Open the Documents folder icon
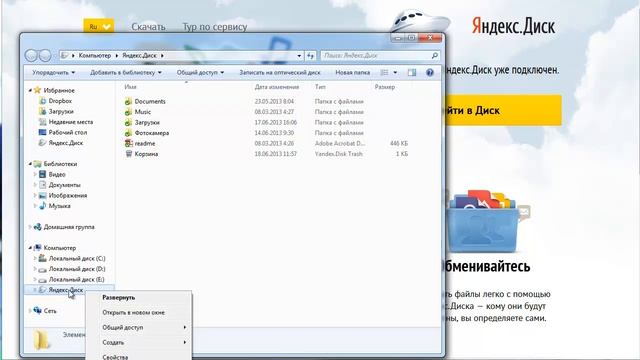640x360 pixels. click(x=128, y=101)
